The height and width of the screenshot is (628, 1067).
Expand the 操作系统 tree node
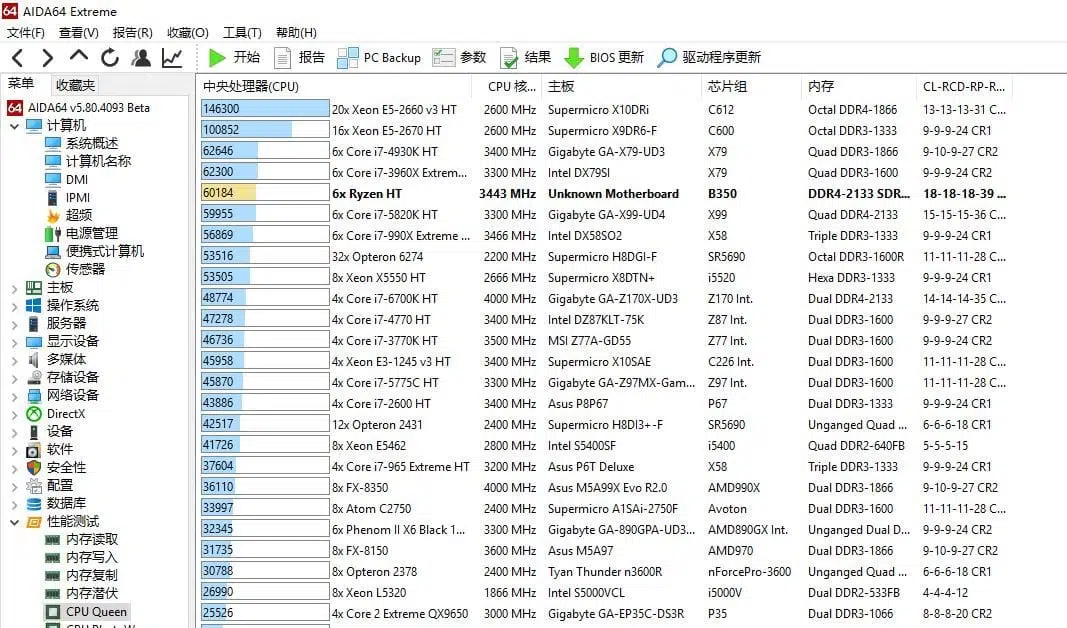[x=14, y=306]
